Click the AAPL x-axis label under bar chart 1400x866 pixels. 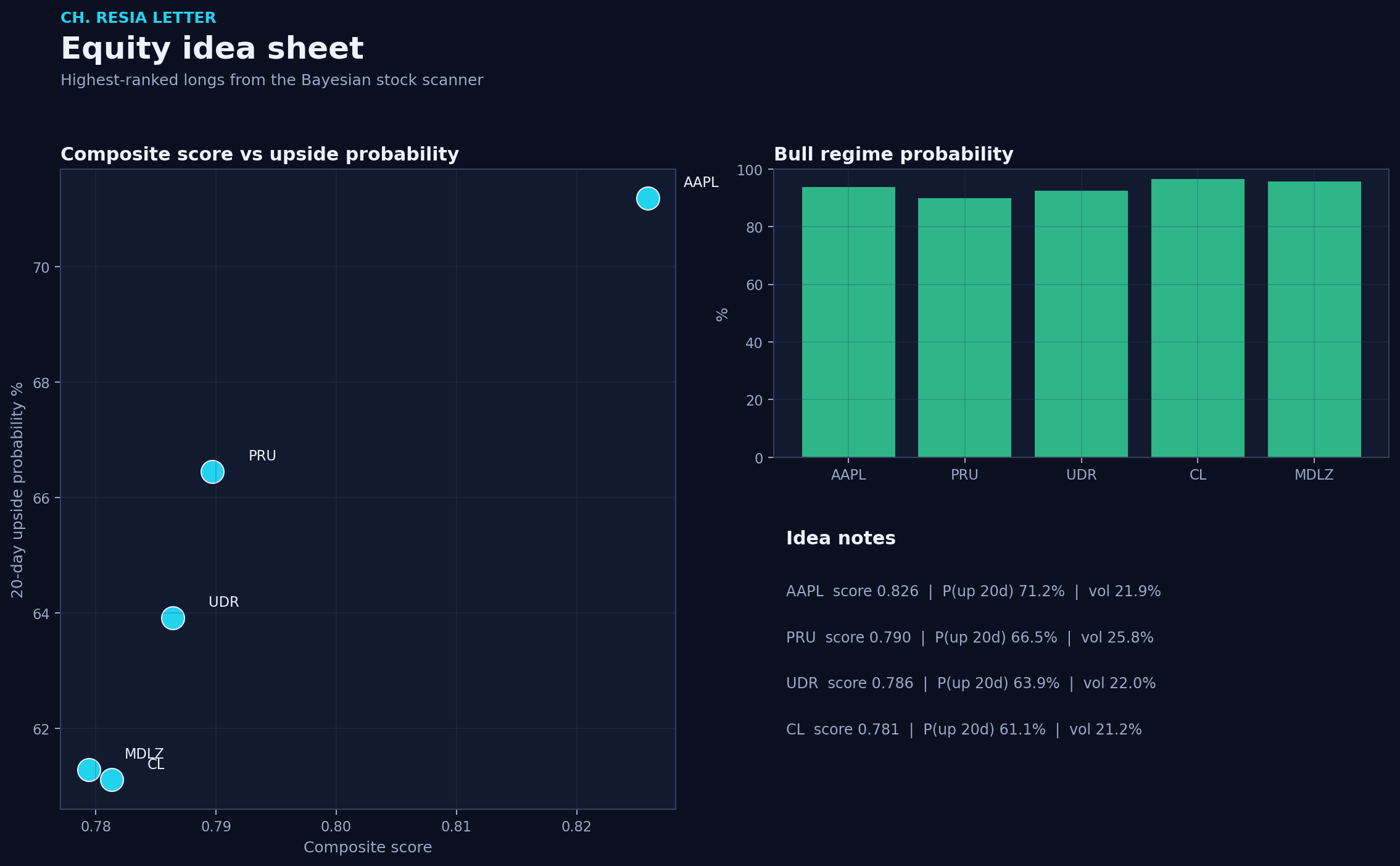pyautogui.click(x=848, y=475)
